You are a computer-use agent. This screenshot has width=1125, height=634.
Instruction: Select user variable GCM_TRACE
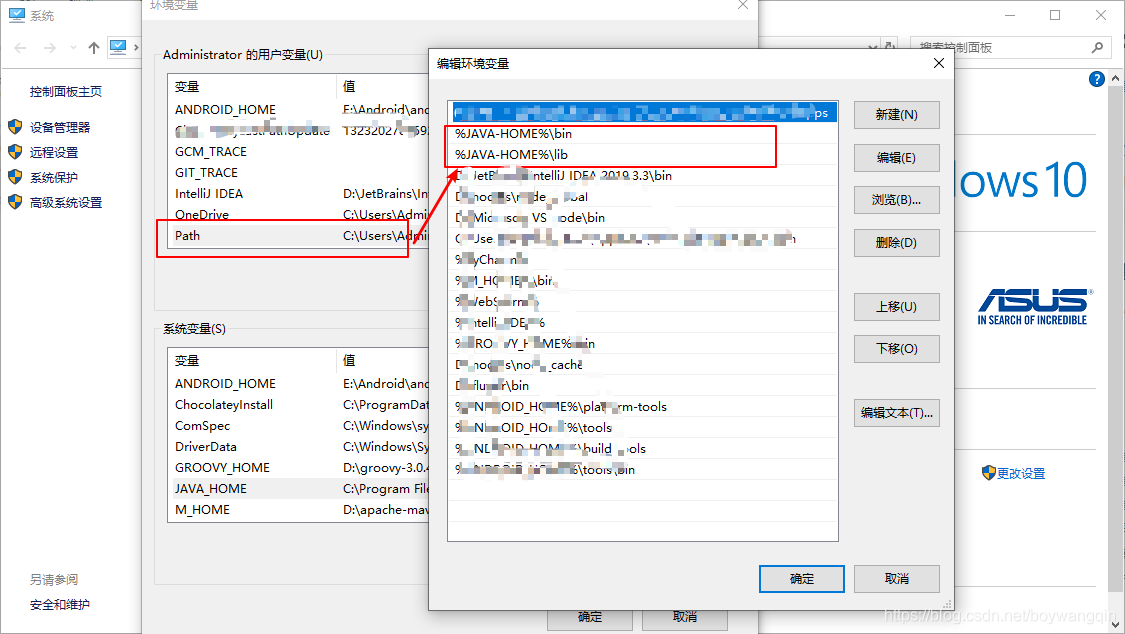tap(298, 151)
